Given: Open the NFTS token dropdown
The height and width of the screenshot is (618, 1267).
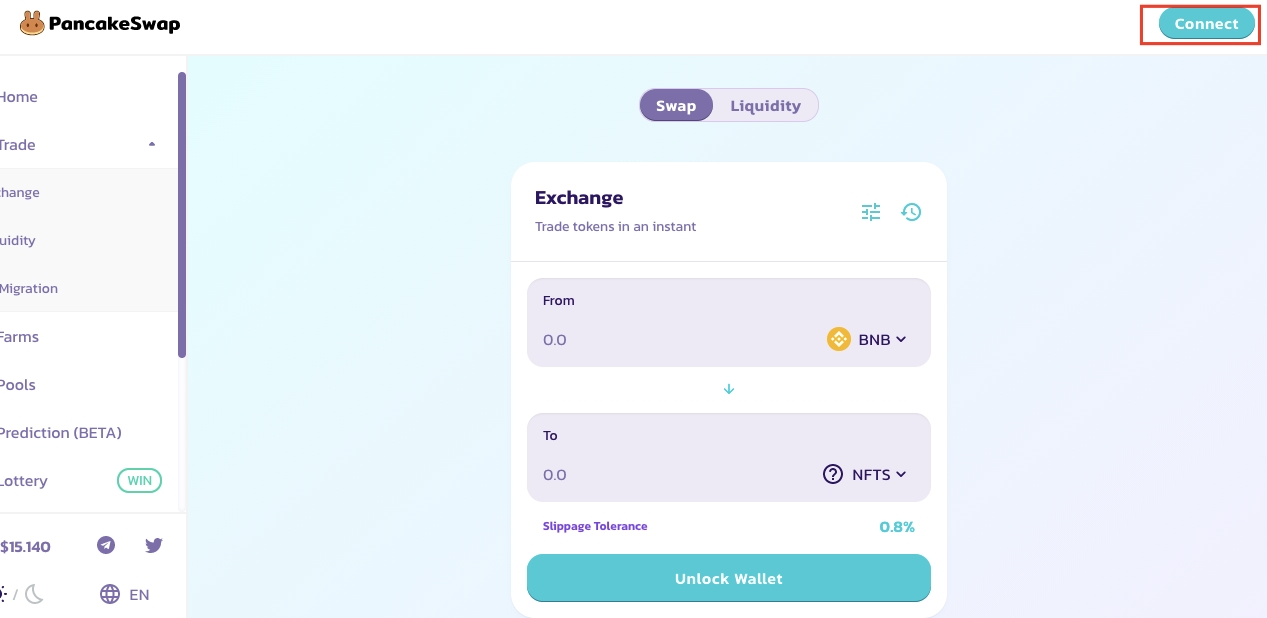Looking at the screenshot, I should (x=878, y=474).
